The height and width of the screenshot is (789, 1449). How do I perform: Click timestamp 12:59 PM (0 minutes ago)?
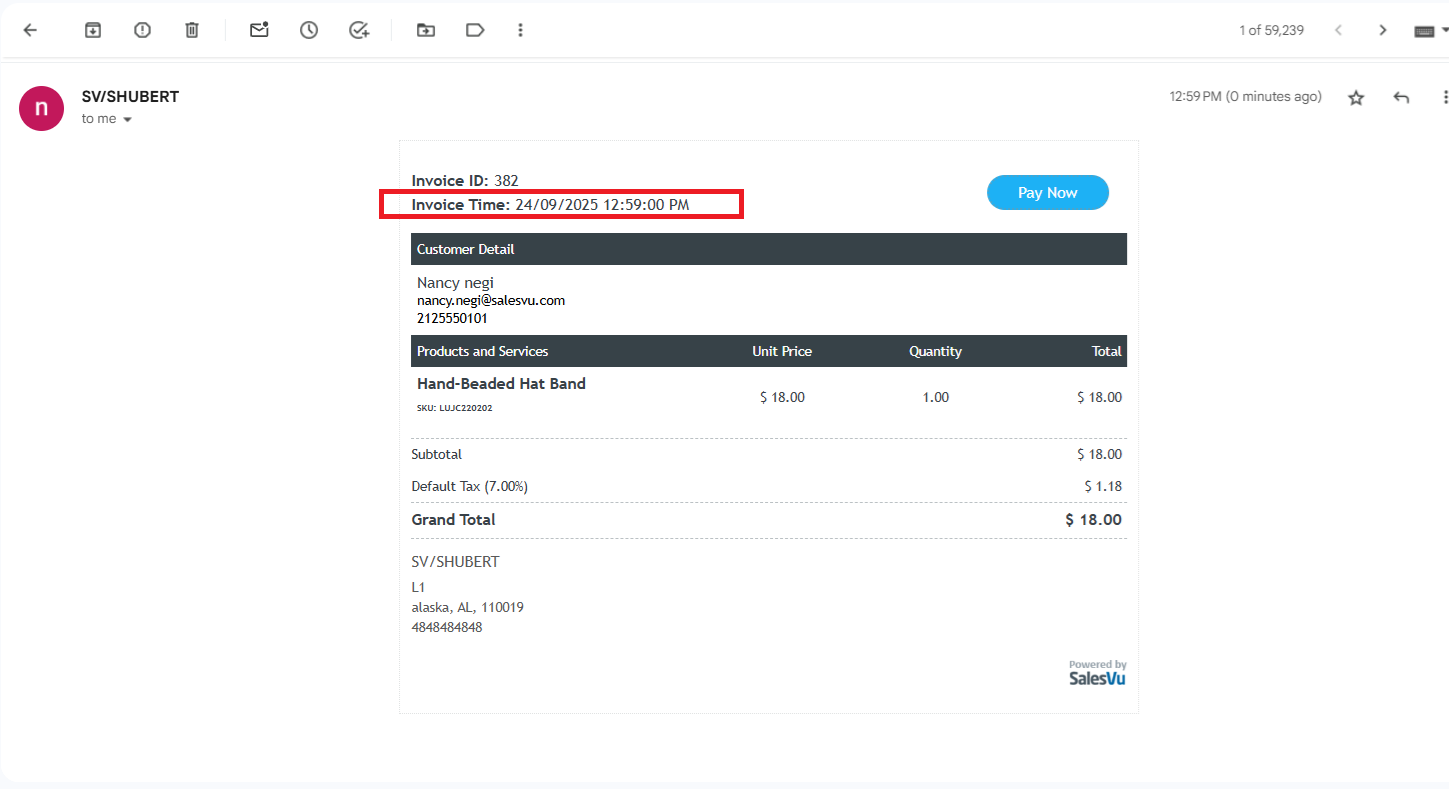(x=1245, y=97)
